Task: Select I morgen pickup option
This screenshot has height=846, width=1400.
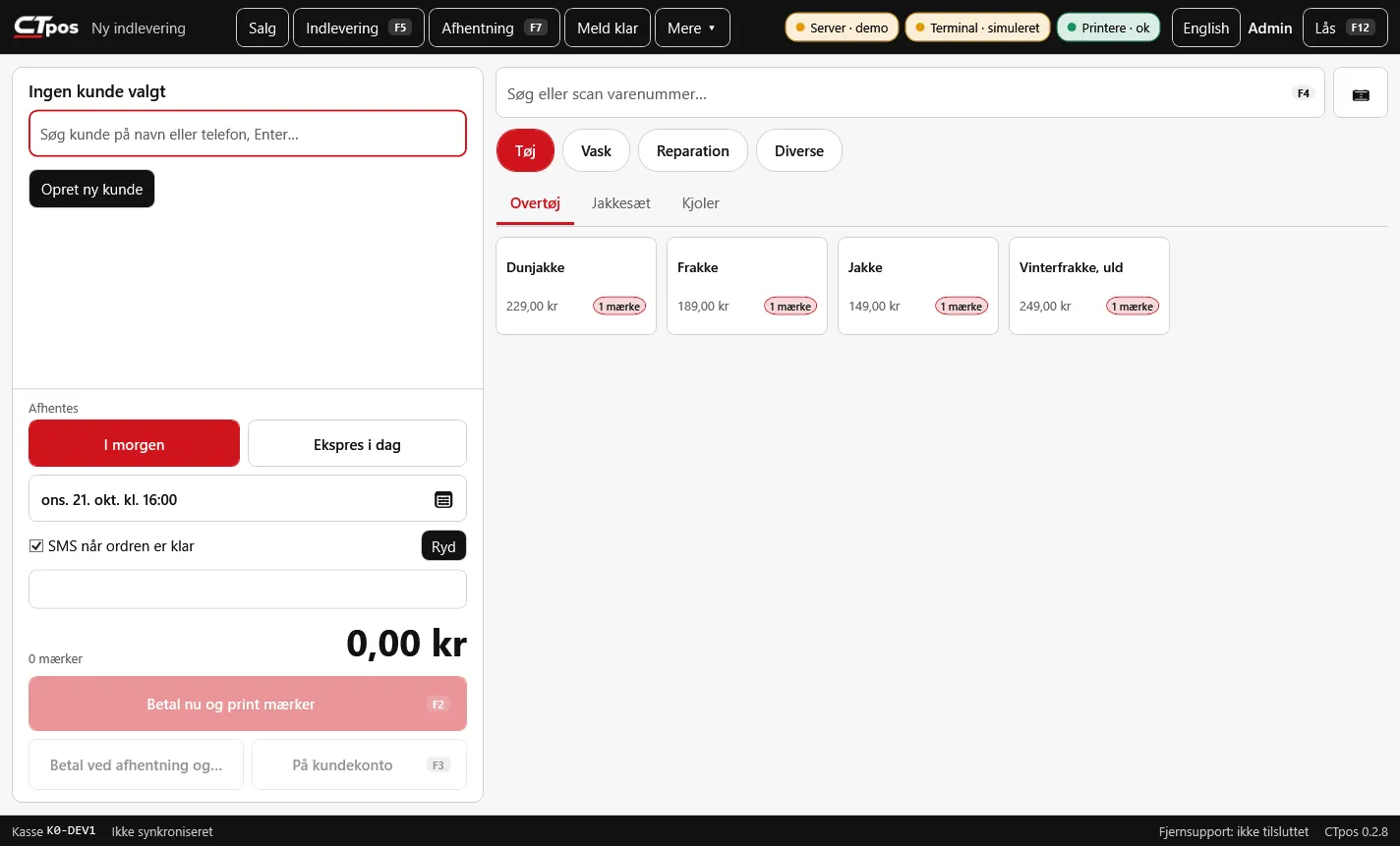Action: (134, 444)
